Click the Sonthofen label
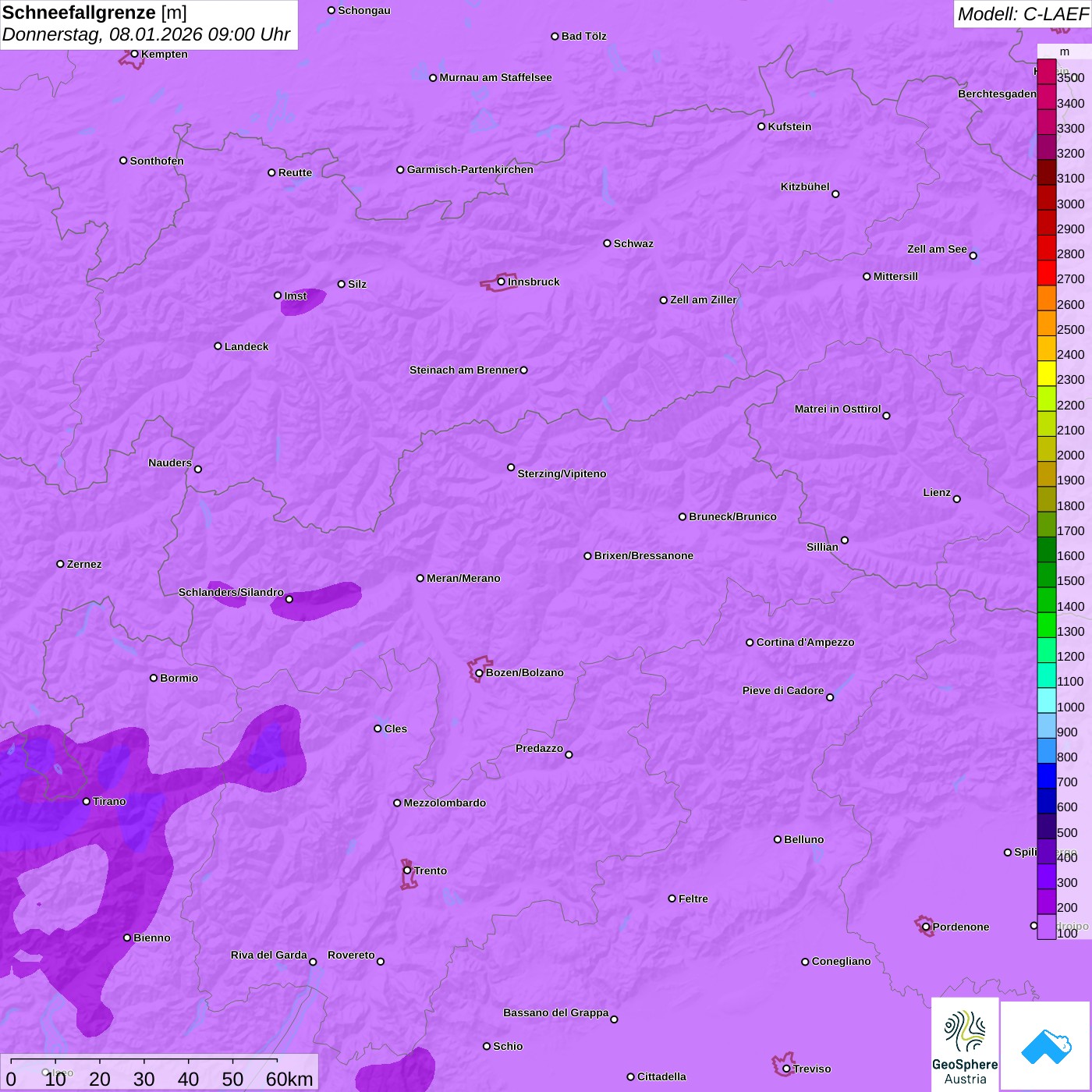 [x=157, y=161]
